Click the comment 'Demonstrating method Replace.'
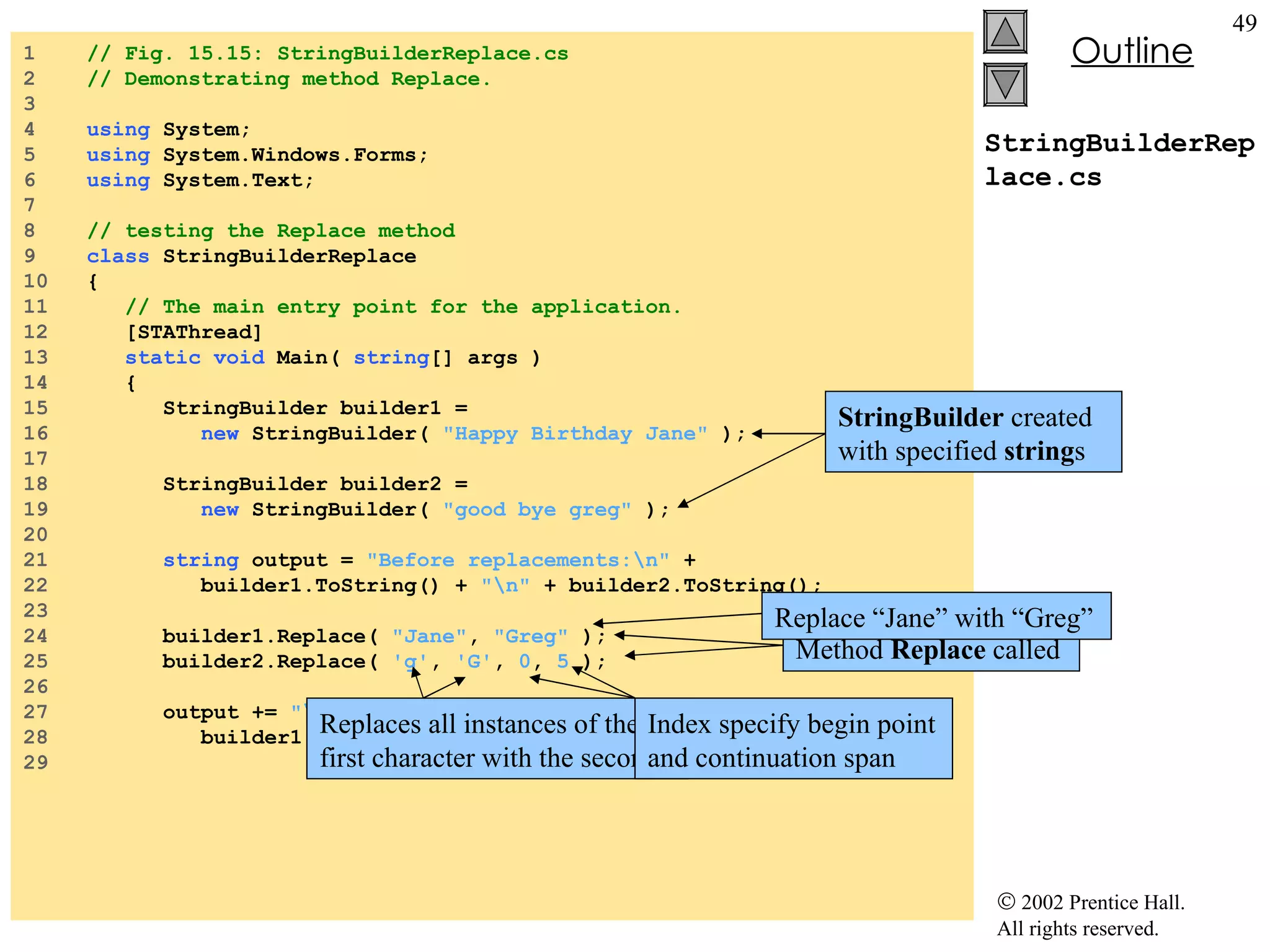 [289, 79]
